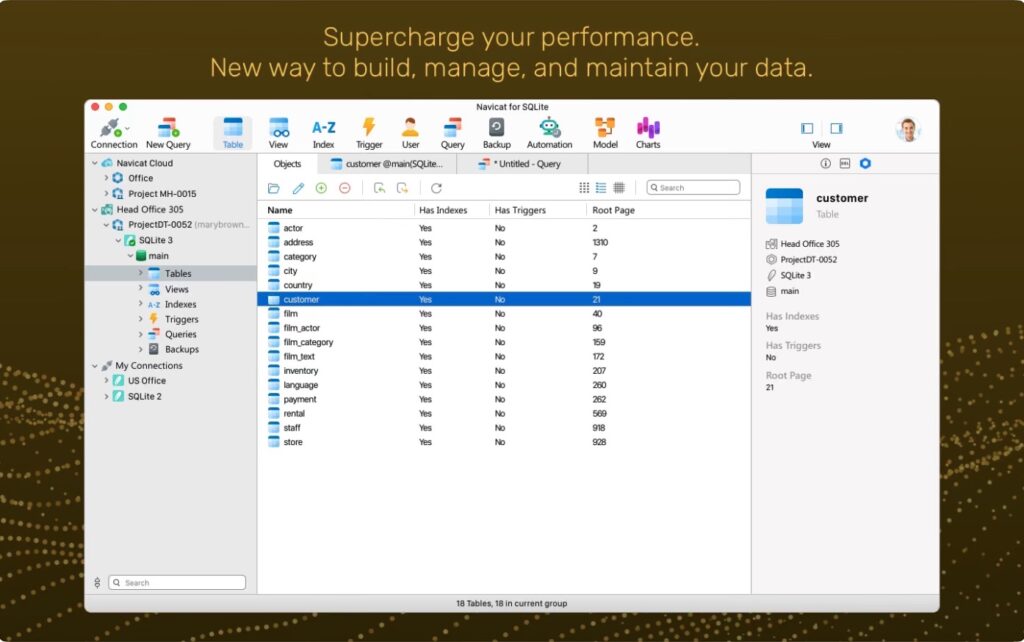Open the customer @main table tab

[385, 163]
